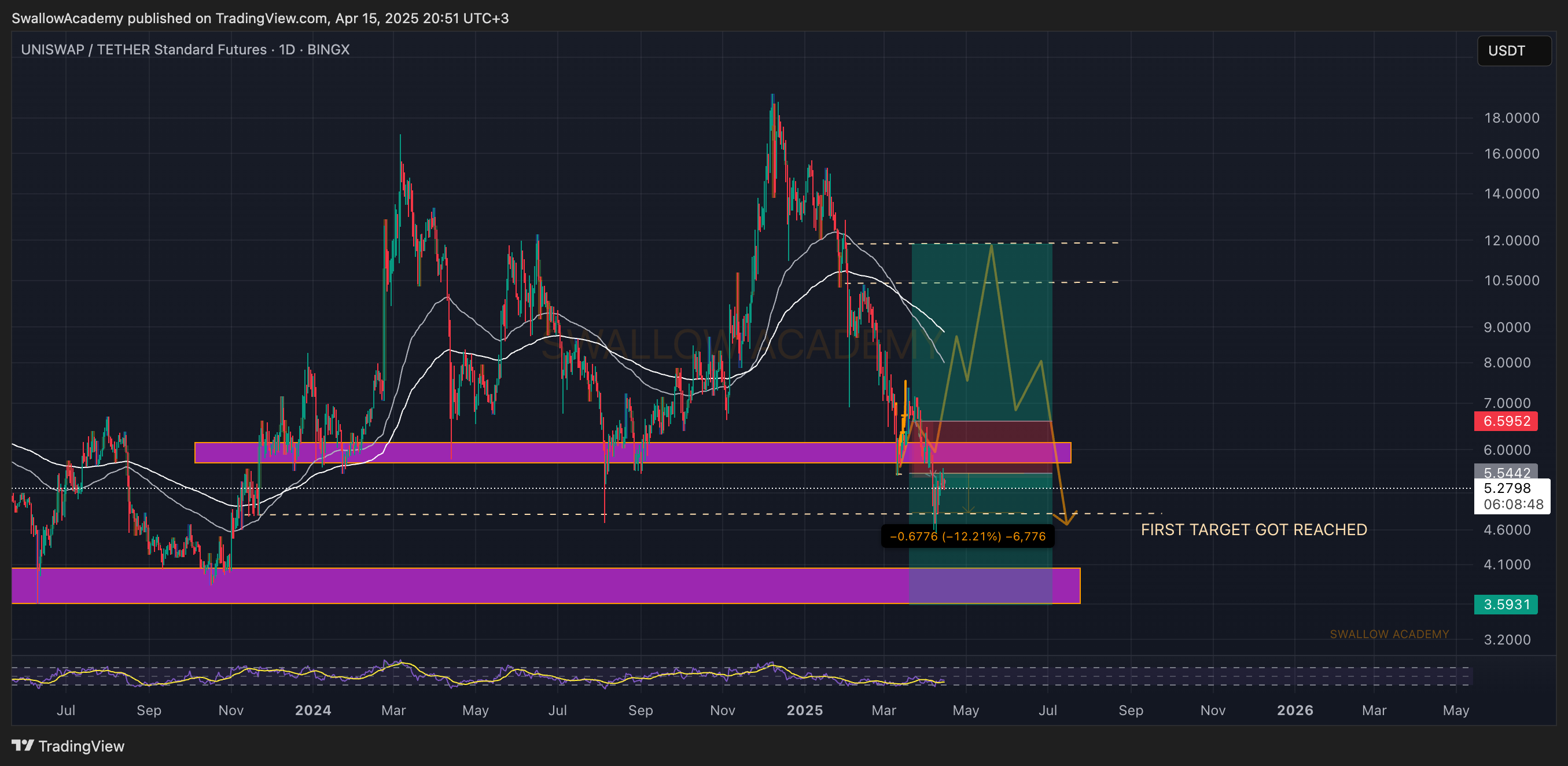Image resolution: width=1568 pixels, height=766 pixels.
Task: Click the 2026 label on time axis
Action: pos(1295,710)
